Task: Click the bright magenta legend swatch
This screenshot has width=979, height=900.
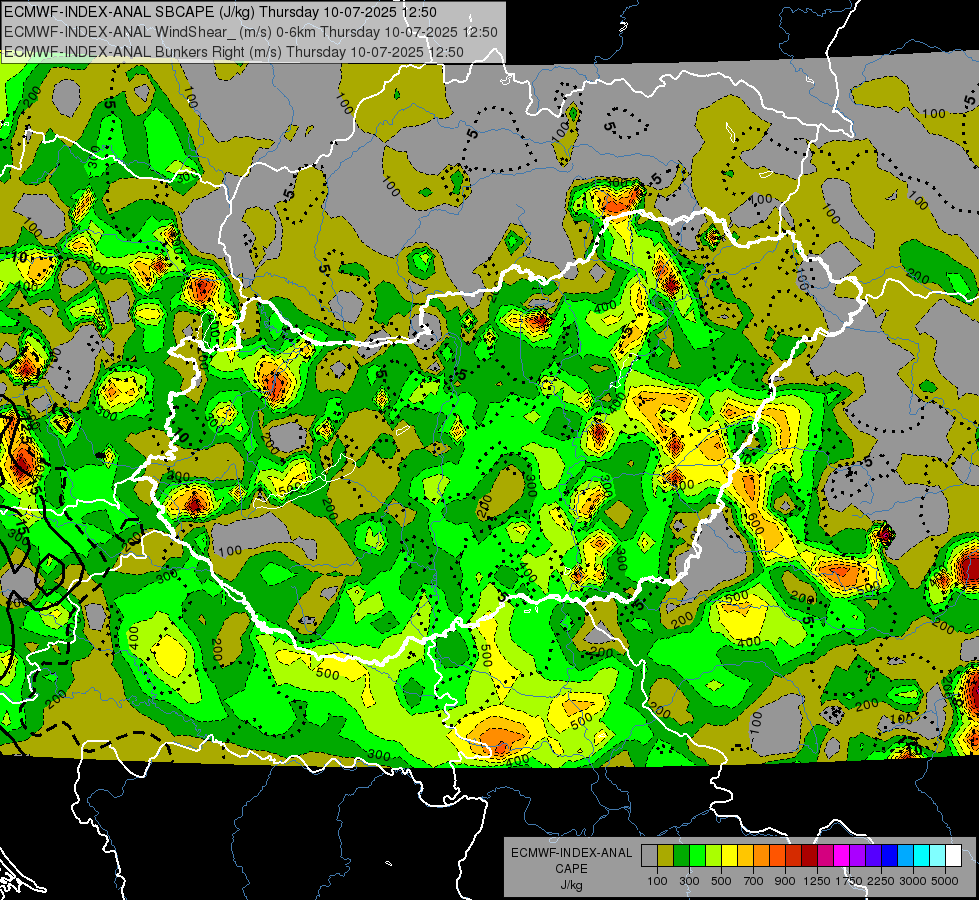Action: (841, 855)
